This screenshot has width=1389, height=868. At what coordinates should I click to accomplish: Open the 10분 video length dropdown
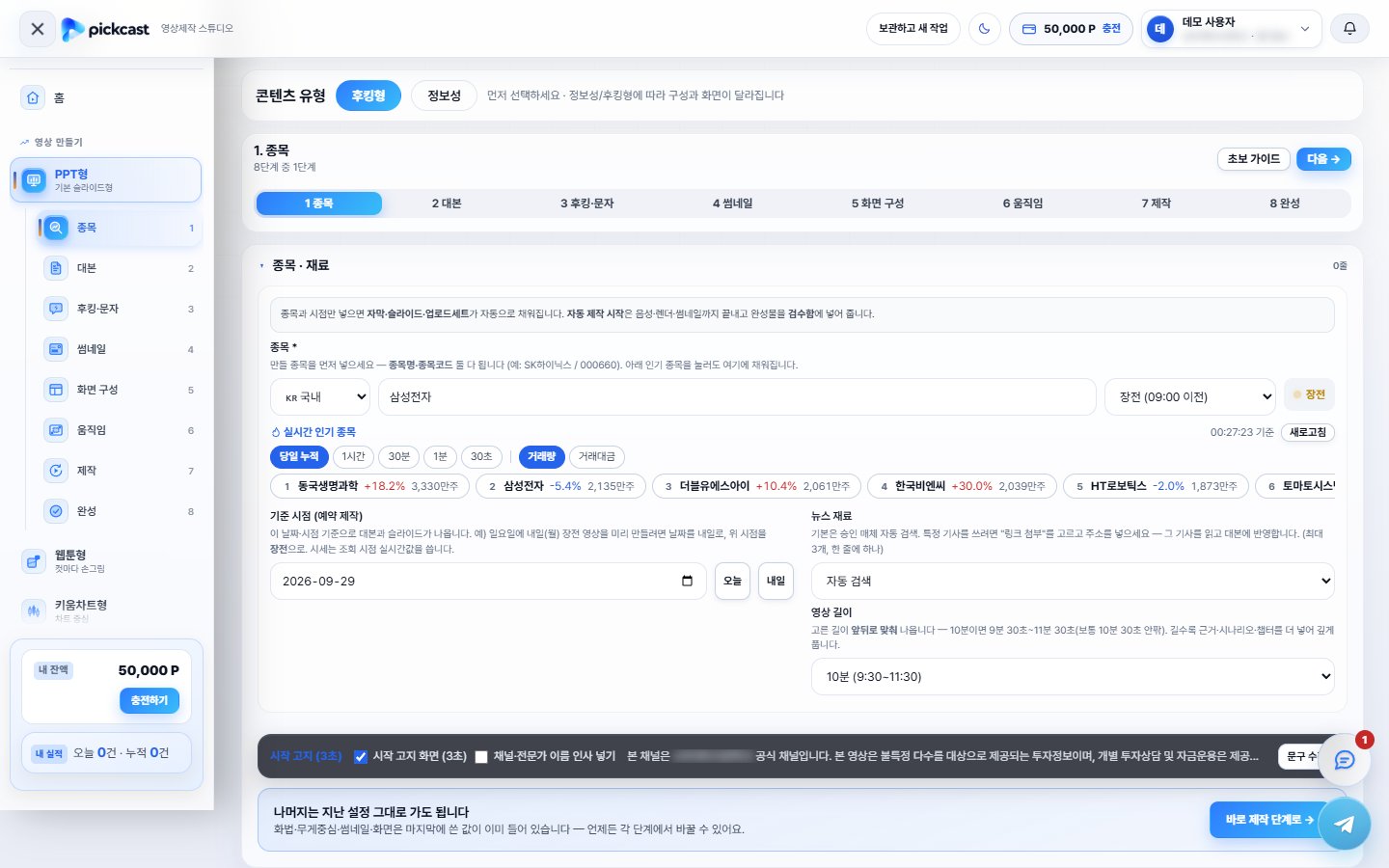(x=1073, y=676)
